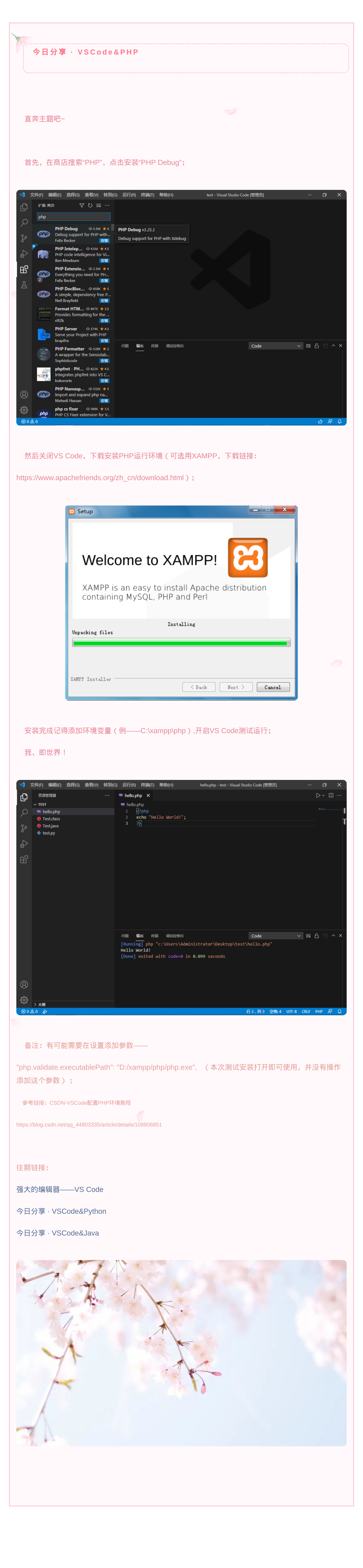363x1568 pixels.
Task: Switch to the 终端 tab in the hello.php window
Action: (155, 936)
